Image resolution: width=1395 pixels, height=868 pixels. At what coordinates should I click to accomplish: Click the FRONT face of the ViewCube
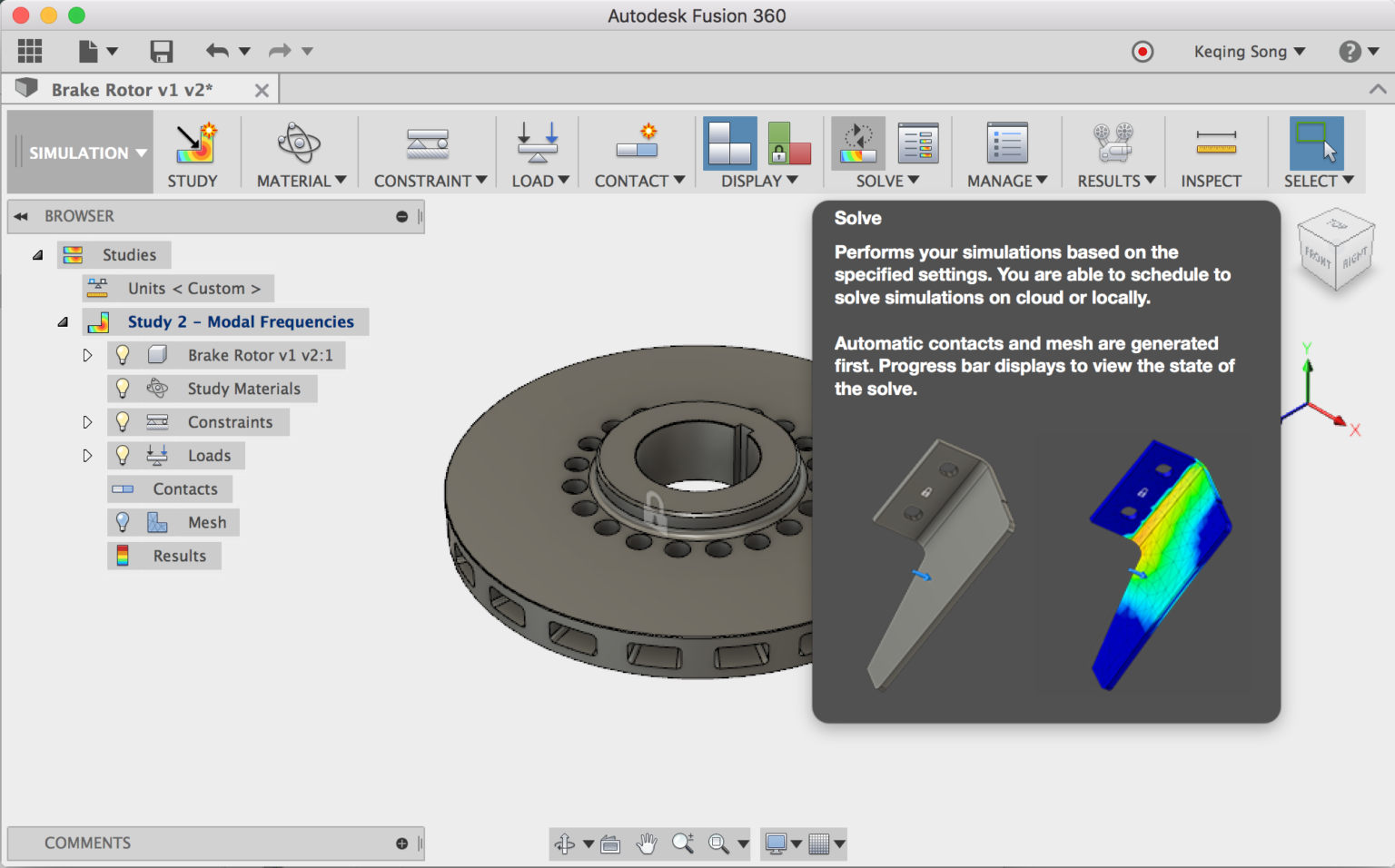[1319, 256]
